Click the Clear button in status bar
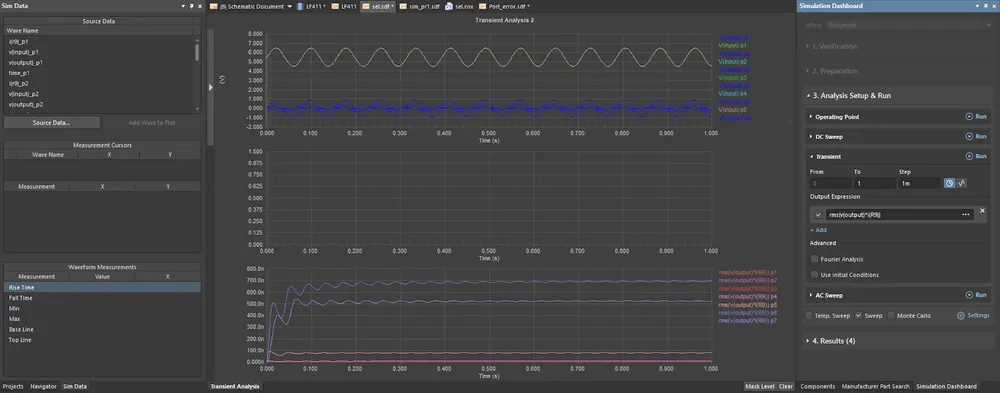This screenshot has width=1000, height=393. (786, 386)
